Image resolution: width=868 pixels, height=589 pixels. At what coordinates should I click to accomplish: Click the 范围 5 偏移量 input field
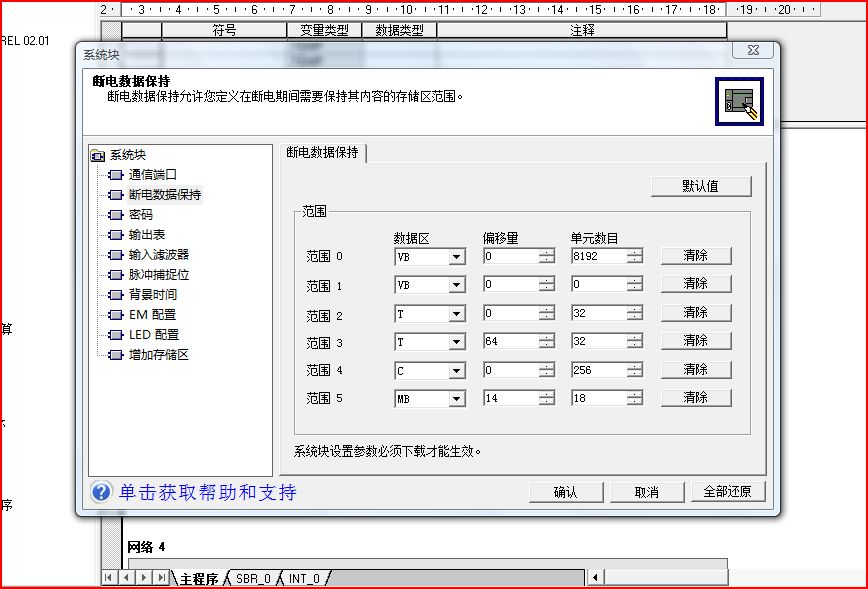pyautogui.click(x=508, y=399)
